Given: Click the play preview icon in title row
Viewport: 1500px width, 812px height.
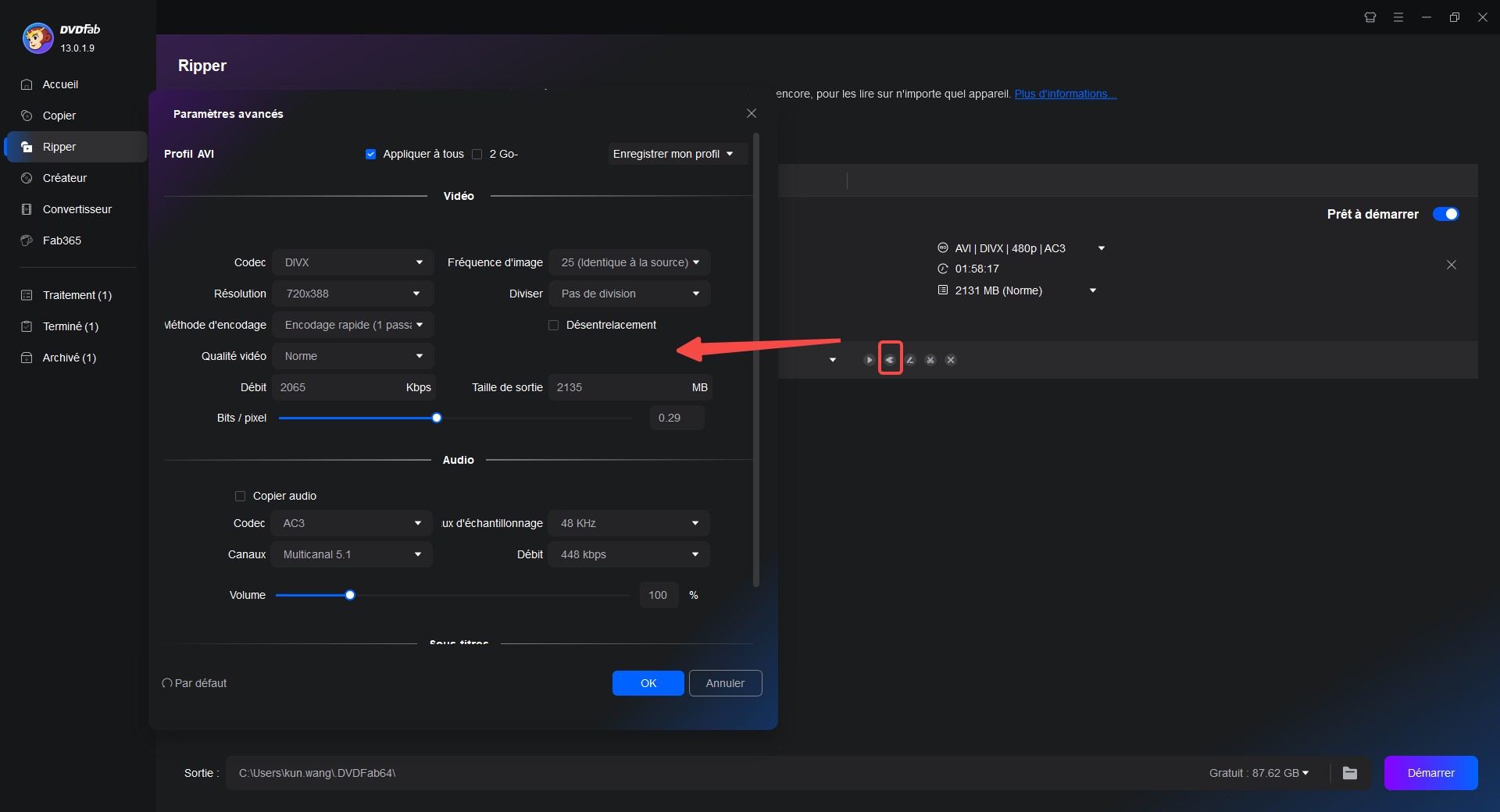Looking at the screenshot, I should pyautogui.click(x=869, y=360).
